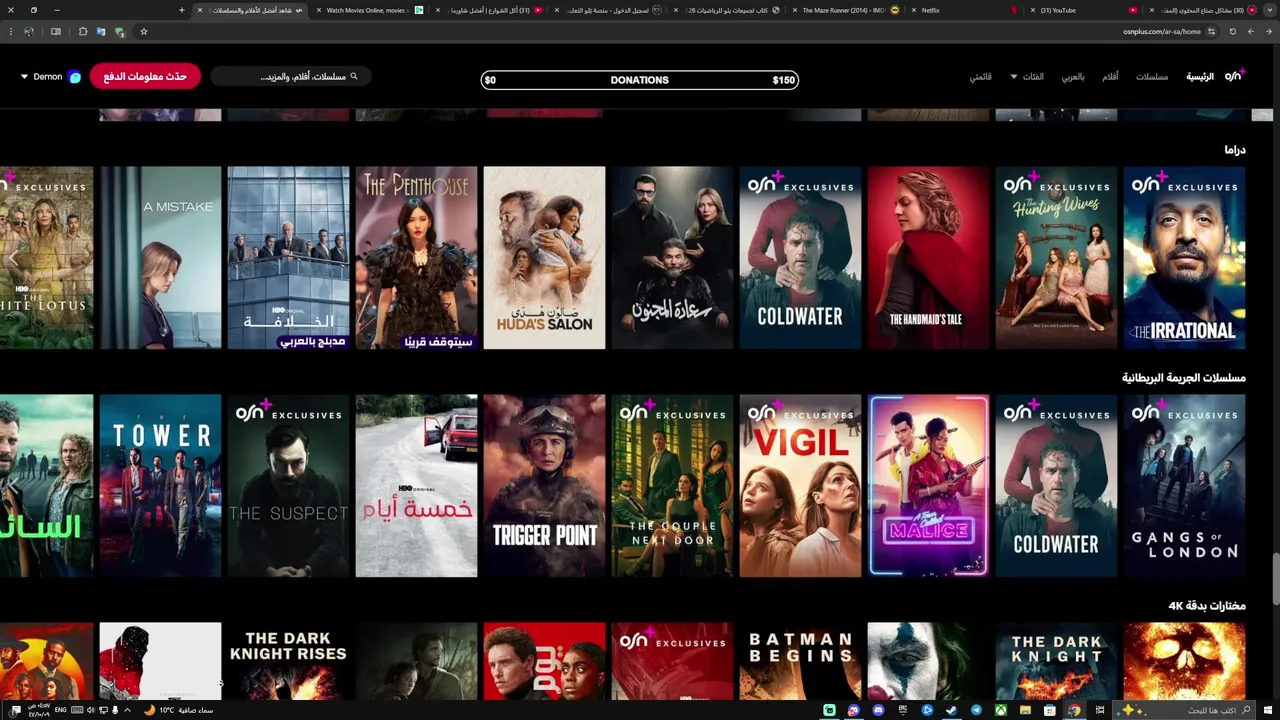The image size is (1280, 720).
Task: Open Batman Begins poster
Action: 800,661
